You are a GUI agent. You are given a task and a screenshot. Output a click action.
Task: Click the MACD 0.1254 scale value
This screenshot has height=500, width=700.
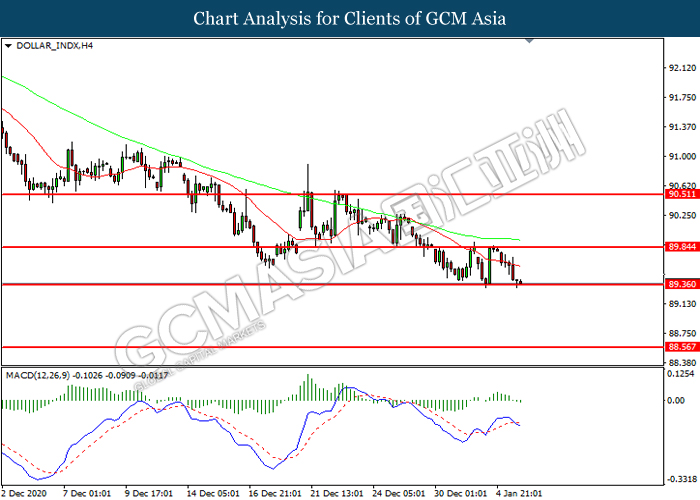coord(681,374)
